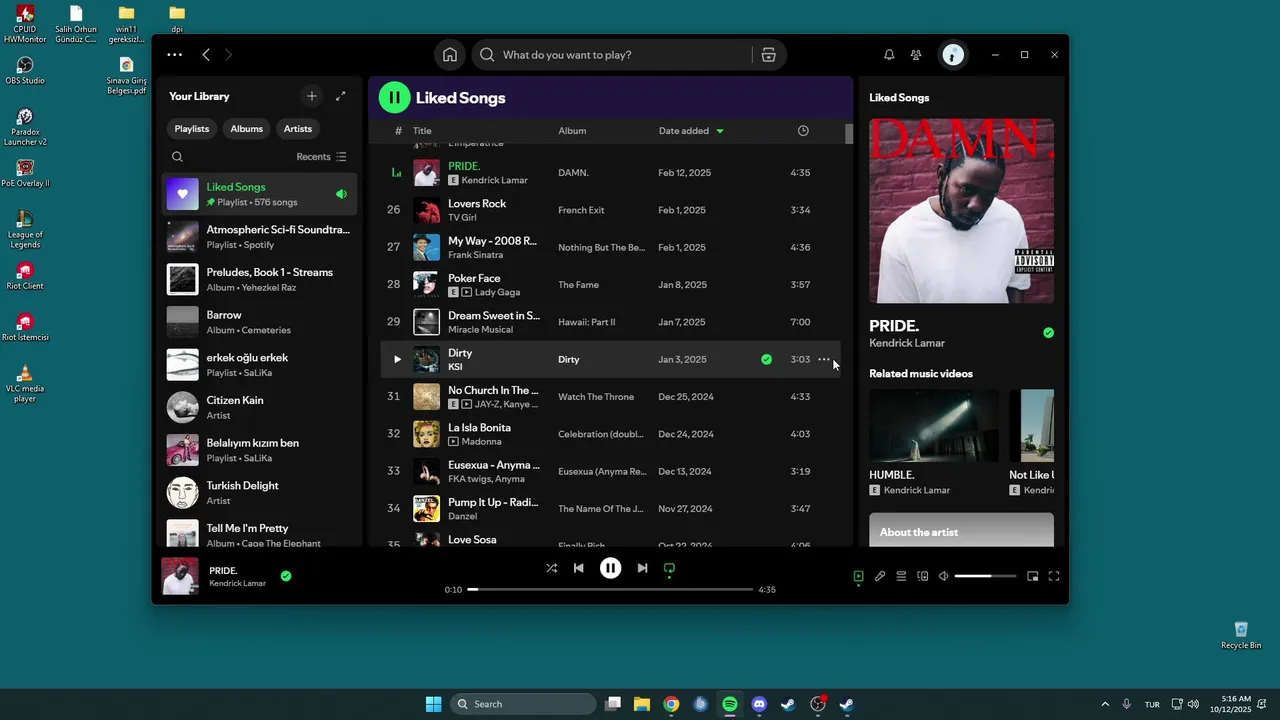
Task: Go back with the left arrow
Action: [206, 55]
